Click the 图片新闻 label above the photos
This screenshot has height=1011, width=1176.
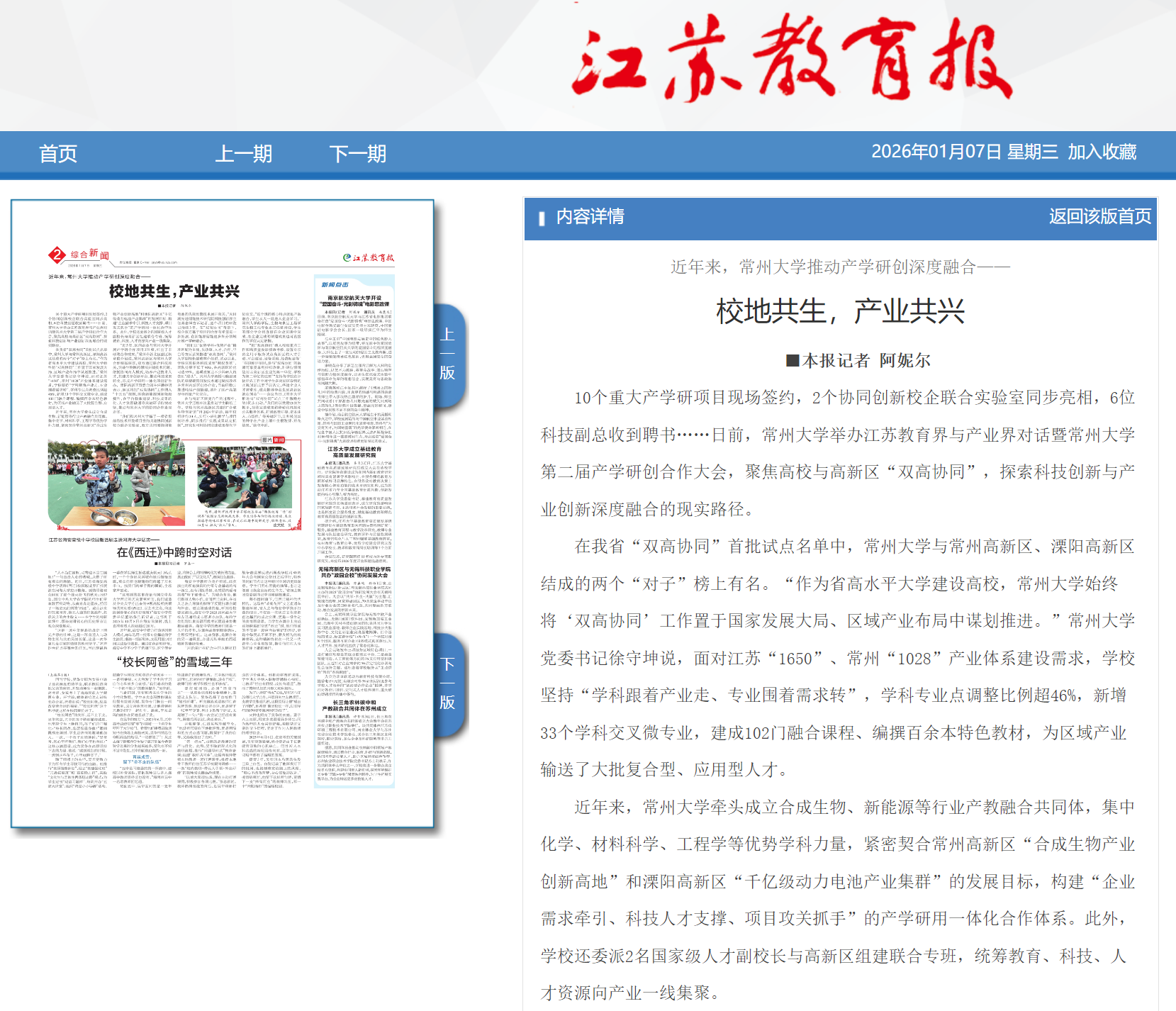pyautogui.click(x=273, y=440)
